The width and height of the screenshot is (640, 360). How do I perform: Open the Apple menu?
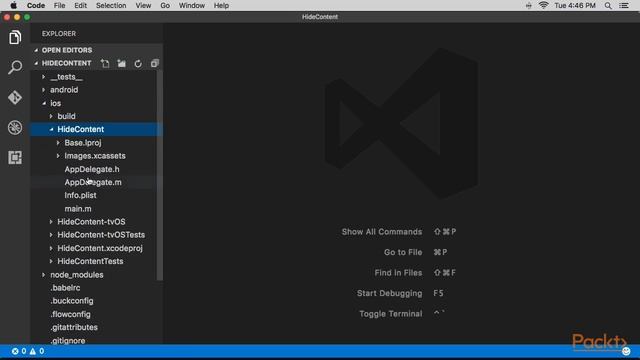pos(13,5)
